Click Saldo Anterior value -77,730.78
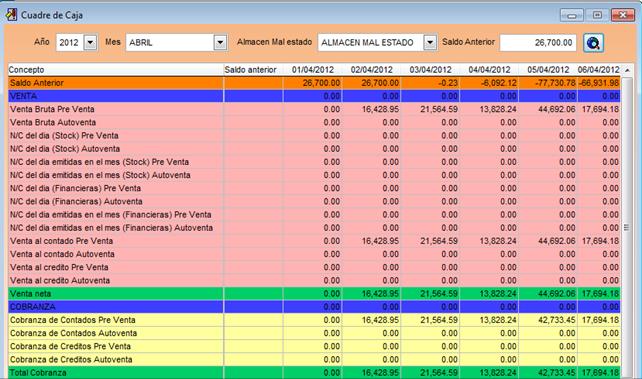This screenshot has width=642, height=379. (x=548, y=83)
